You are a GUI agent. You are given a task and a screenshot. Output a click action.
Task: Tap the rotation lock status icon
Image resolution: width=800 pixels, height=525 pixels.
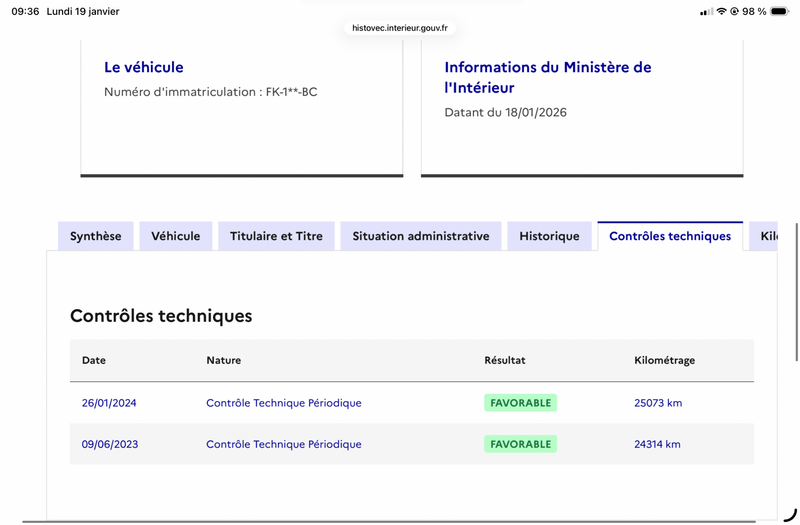click(734, 12)
